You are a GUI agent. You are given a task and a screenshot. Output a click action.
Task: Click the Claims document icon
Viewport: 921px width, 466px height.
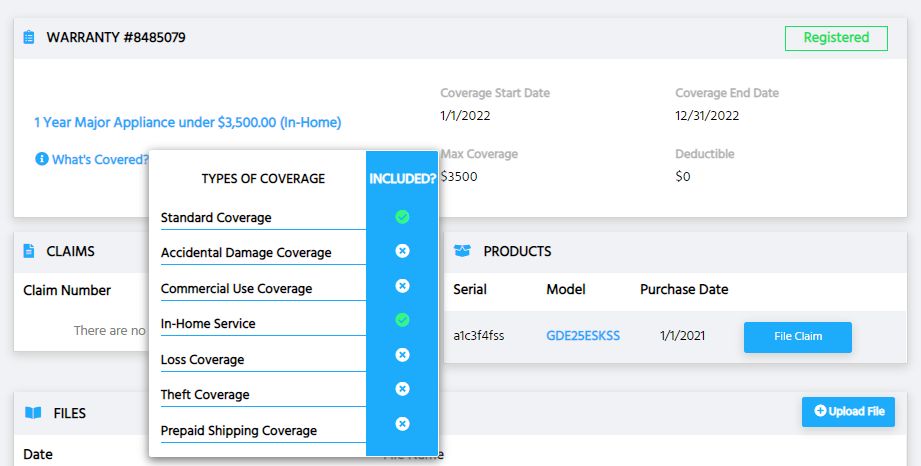click(29, 251)
